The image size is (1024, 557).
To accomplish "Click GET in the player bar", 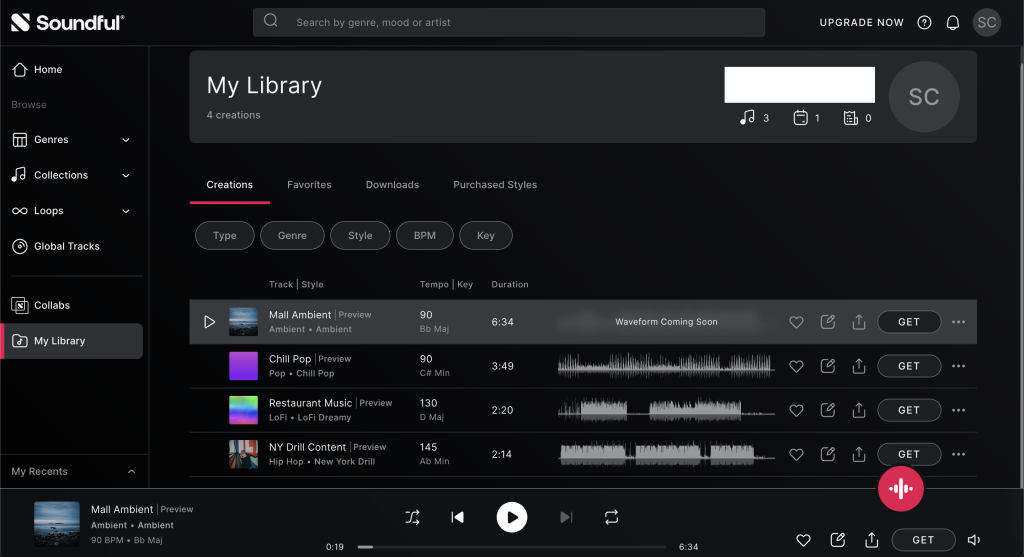I will pyautogui.click(x=923, y=540).
